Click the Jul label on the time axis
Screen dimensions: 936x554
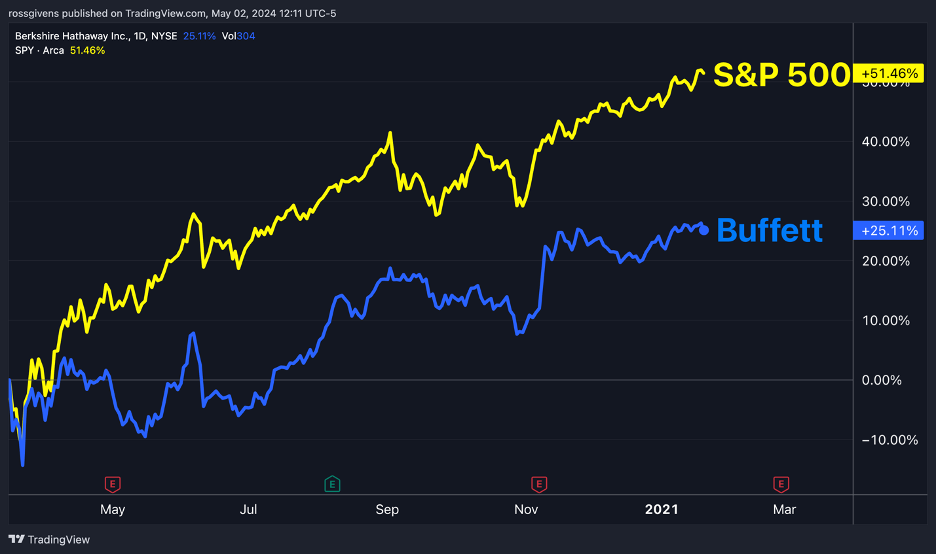248,509
